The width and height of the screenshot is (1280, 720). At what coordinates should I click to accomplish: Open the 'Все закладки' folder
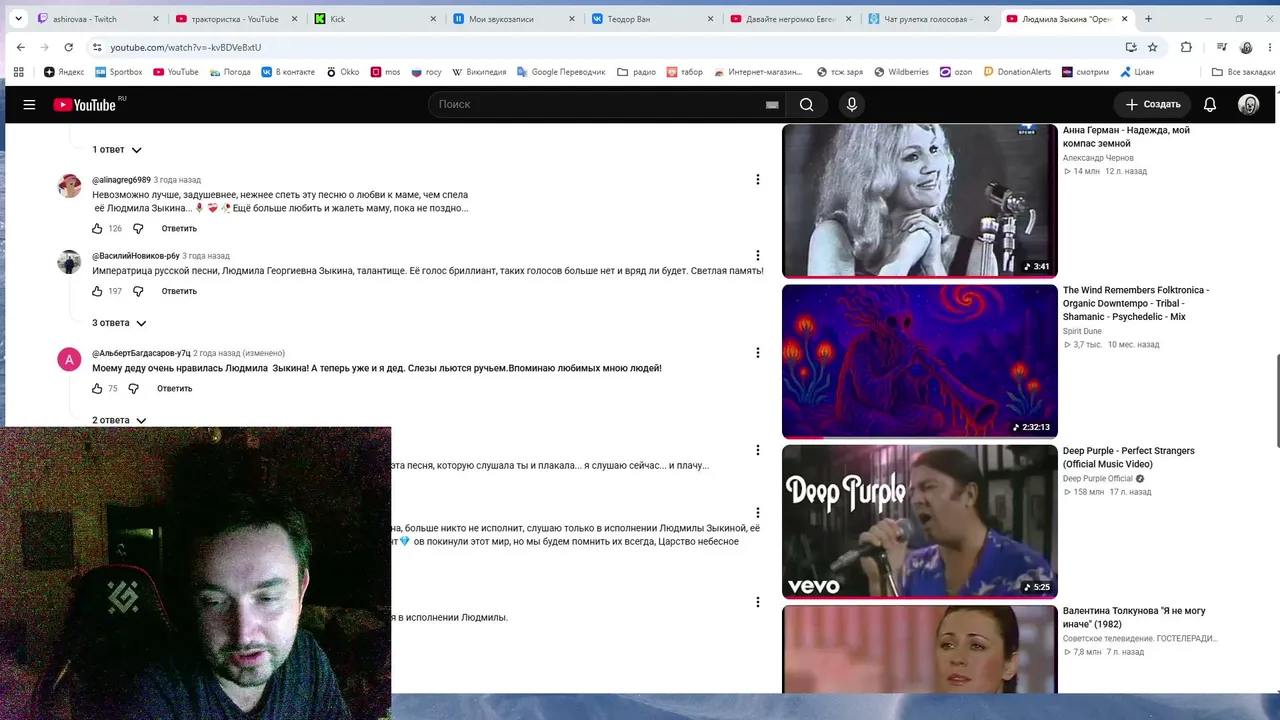coord(1243,72)
